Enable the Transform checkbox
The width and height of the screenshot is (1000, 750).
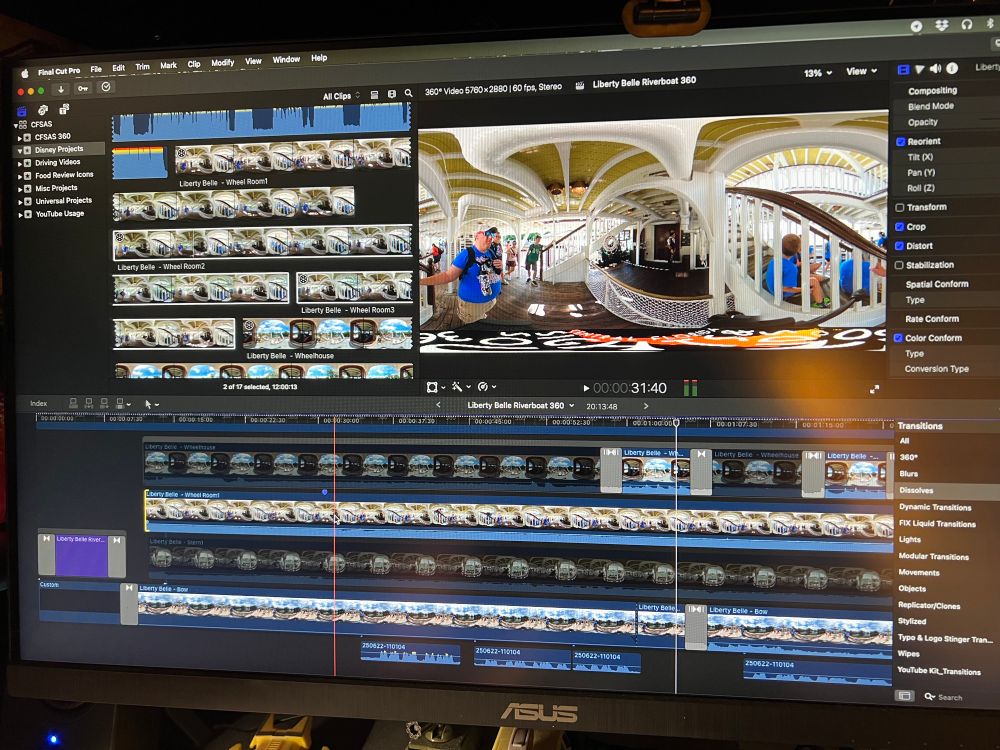point(900,207)
